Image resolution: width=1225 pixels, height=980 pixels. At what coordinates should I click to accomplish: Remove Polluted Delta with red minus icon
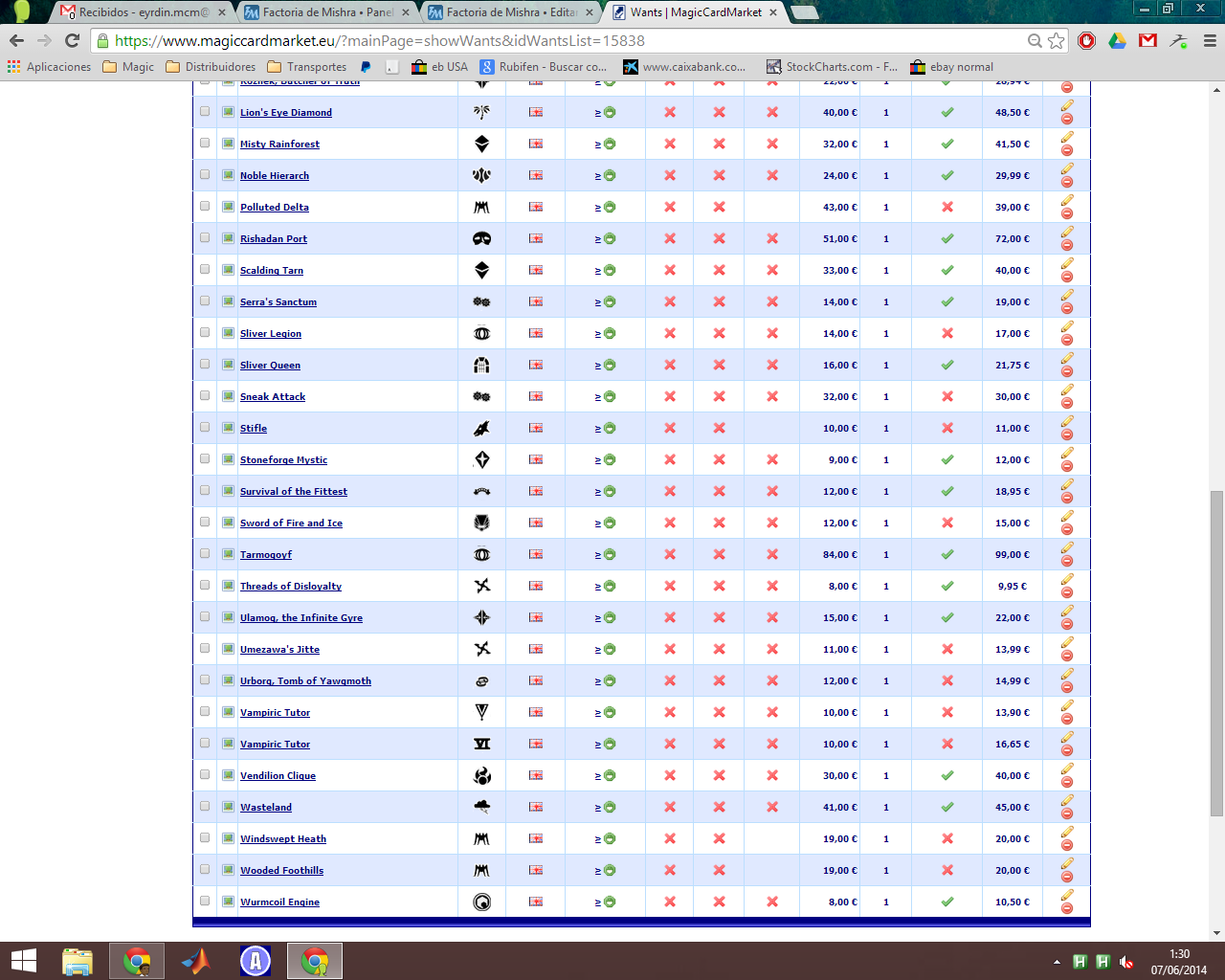coord(1067,213)
